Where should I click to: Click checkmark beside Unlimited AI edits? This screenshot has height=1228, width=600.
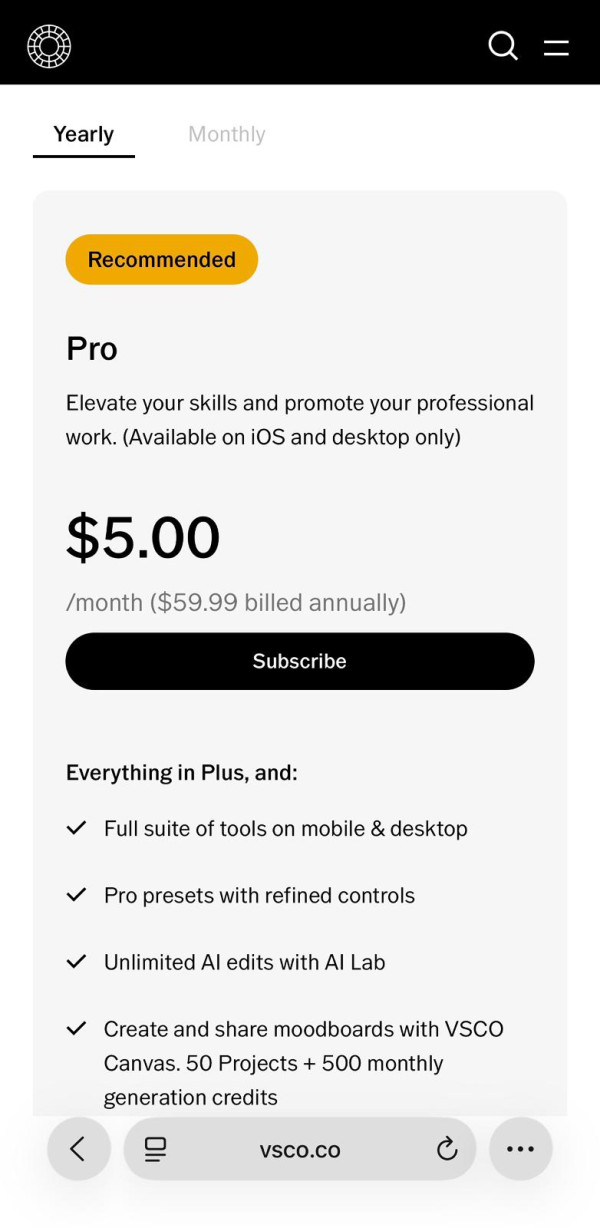[x=76, y=962]
